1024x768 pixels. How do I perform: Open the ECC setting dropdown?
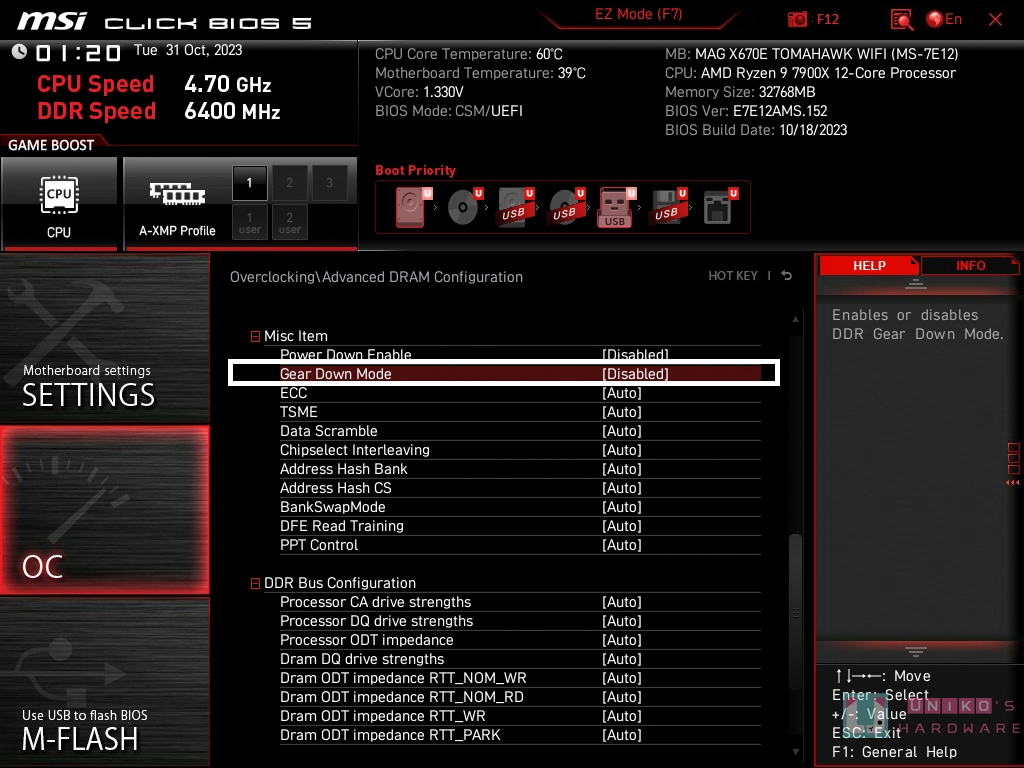pos(520,392)
